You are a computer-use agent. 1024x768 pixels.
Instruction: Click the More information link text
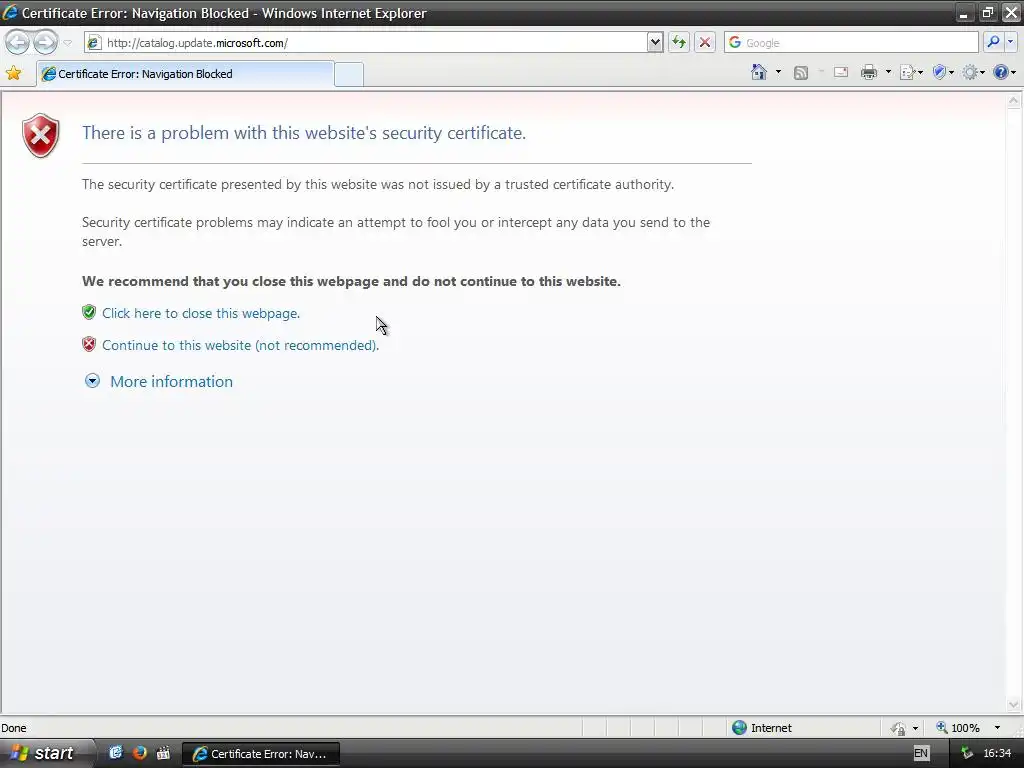171,381
